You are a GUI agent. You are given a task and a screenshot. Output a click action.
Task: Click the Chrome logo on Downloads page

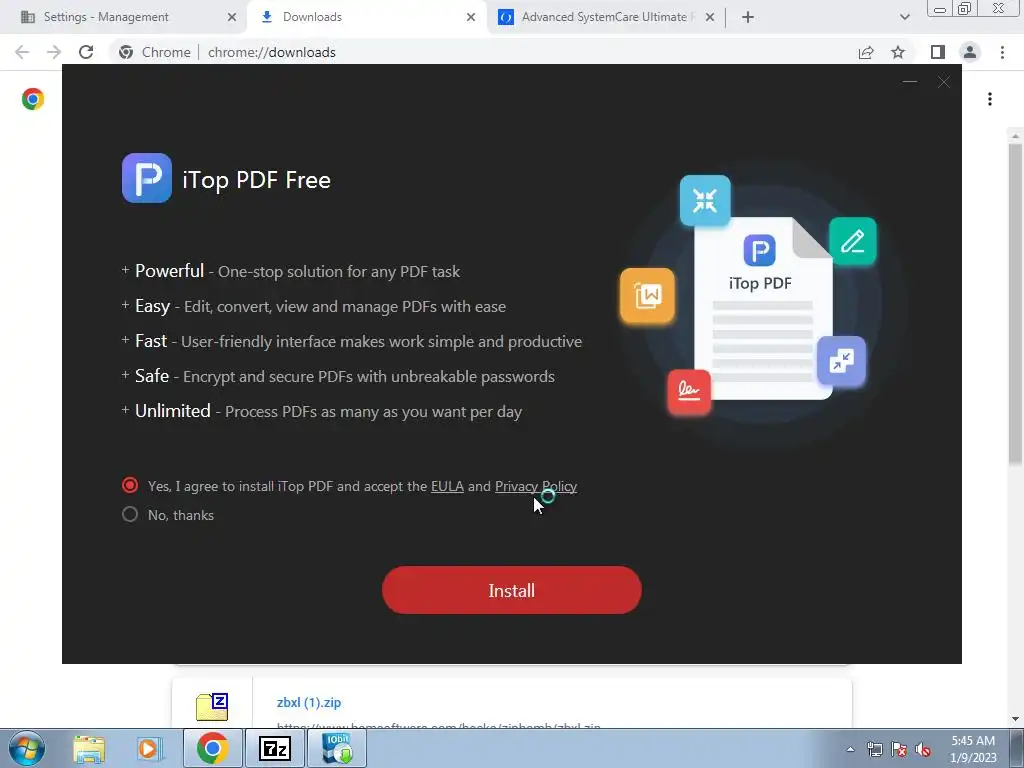click(33, 99)
